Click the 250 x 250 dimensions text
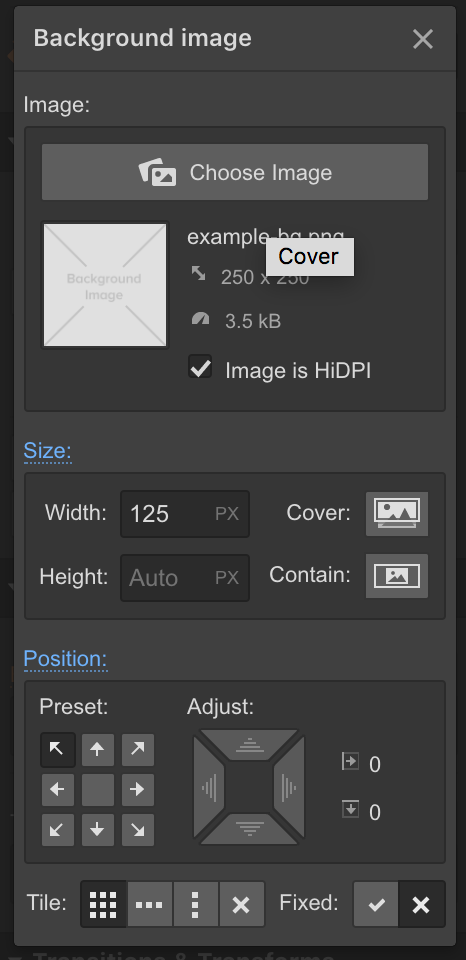Image resolution: width=466 pixels, height=960 pixels. (265, 277)
